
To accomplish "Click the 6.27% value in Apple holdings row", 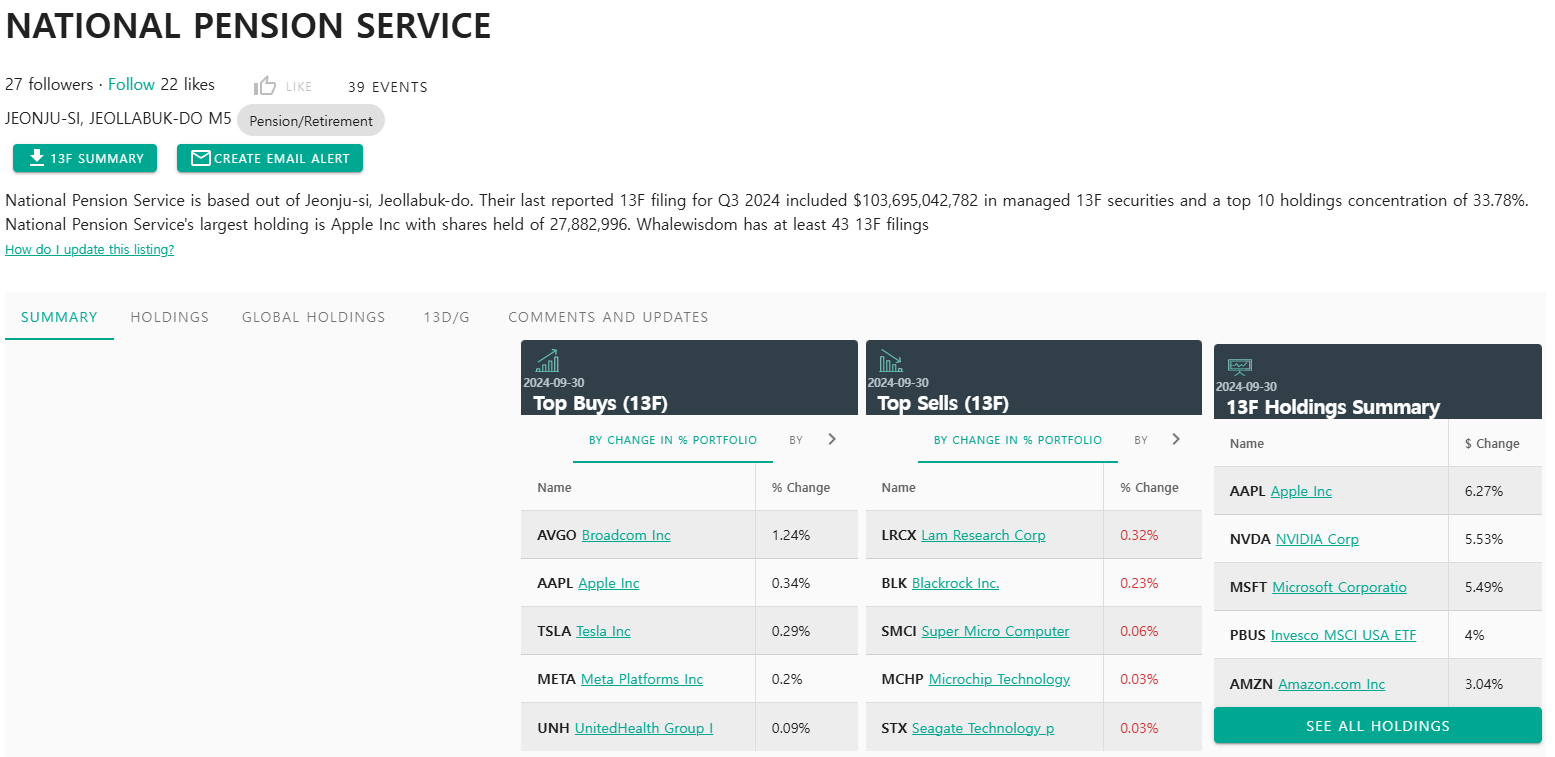I will point(1484,491).
